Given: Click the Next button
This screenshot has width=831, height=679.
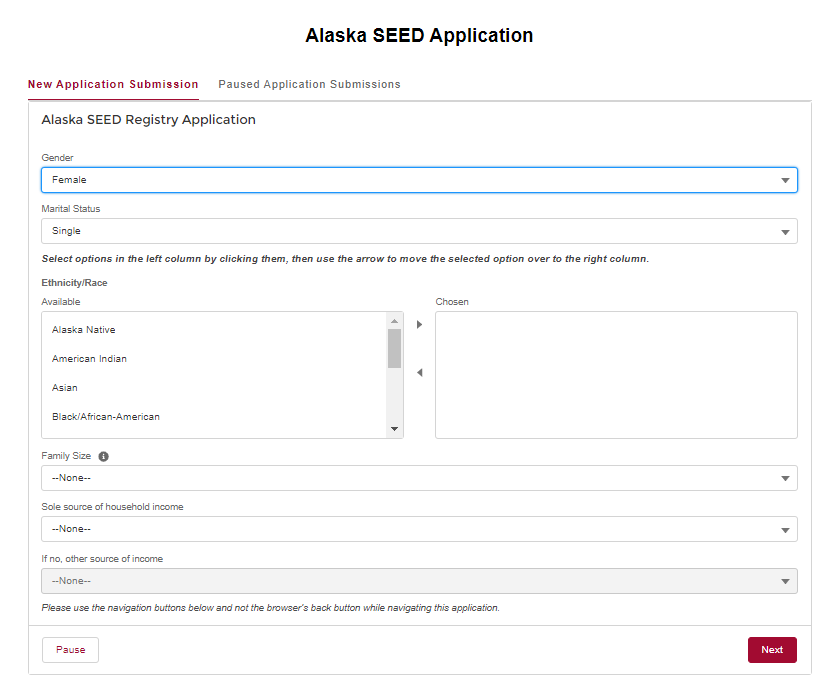Looking at the screenshot, I should [772, 650].
